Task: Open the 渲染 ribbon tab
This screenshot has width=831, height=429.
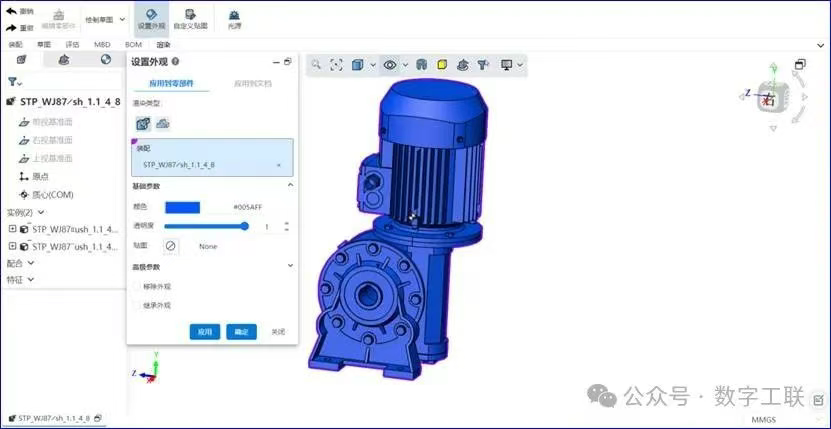Action: 163,45
